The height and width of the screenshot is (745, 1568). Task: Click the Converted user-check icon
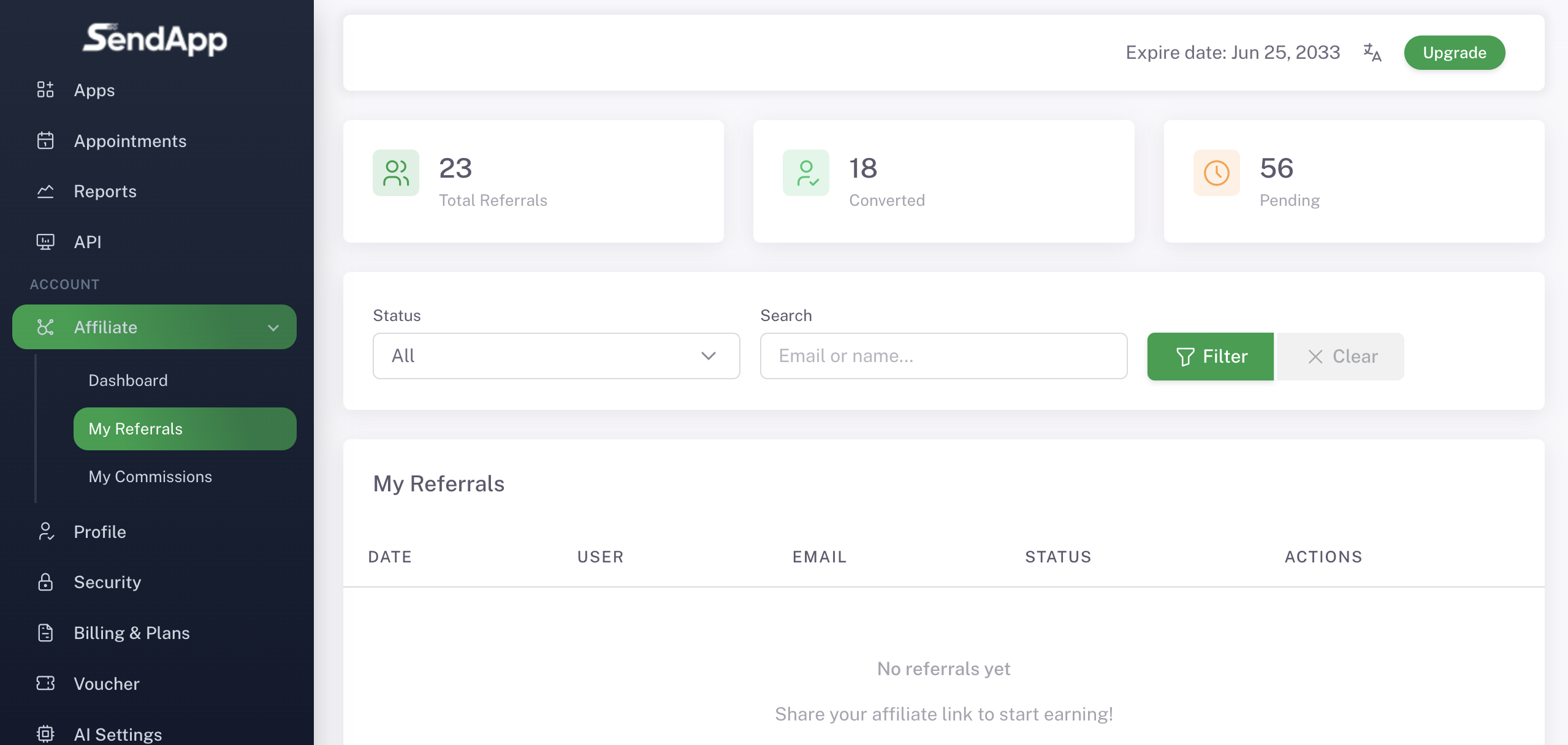click(x=805, y=173)
